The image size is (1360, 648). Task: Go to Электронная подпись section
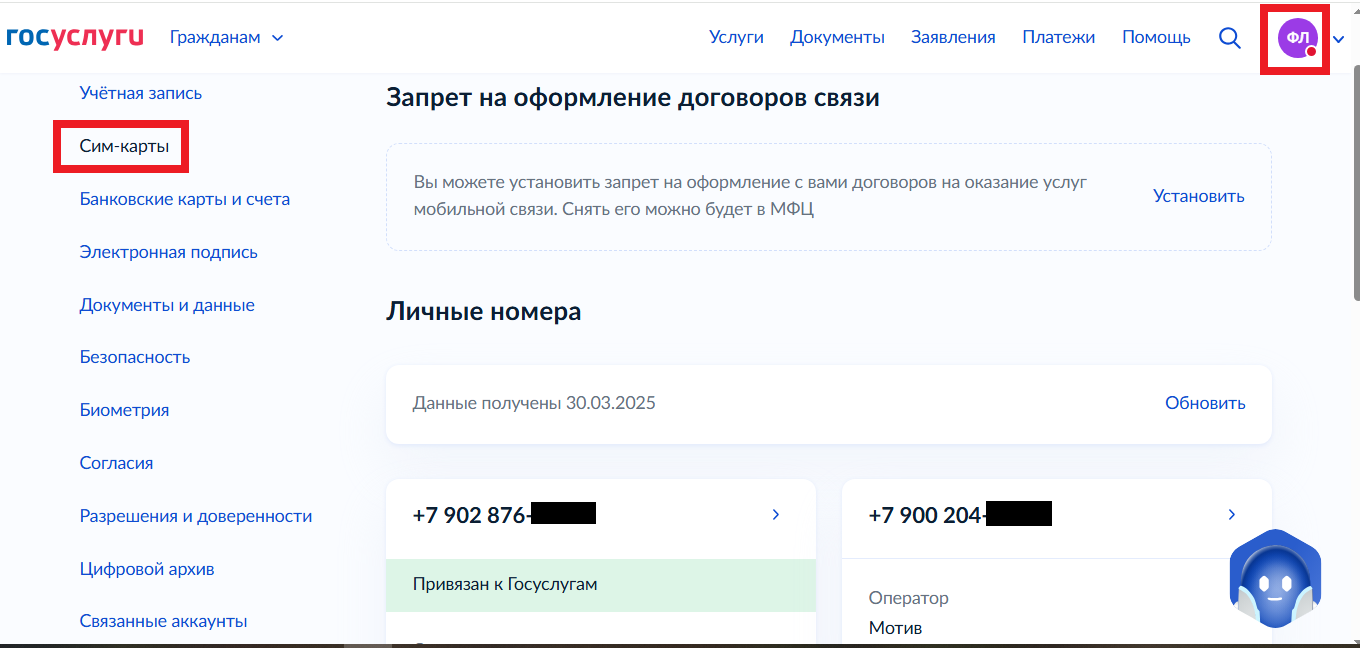(x=169, y=252)
